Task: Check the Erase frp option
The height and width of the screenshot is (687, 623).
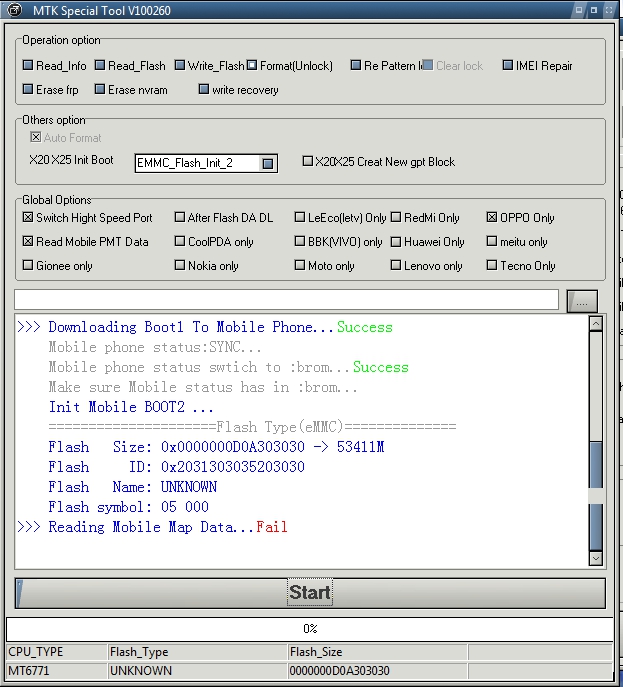Action: [x=28, y=89]
